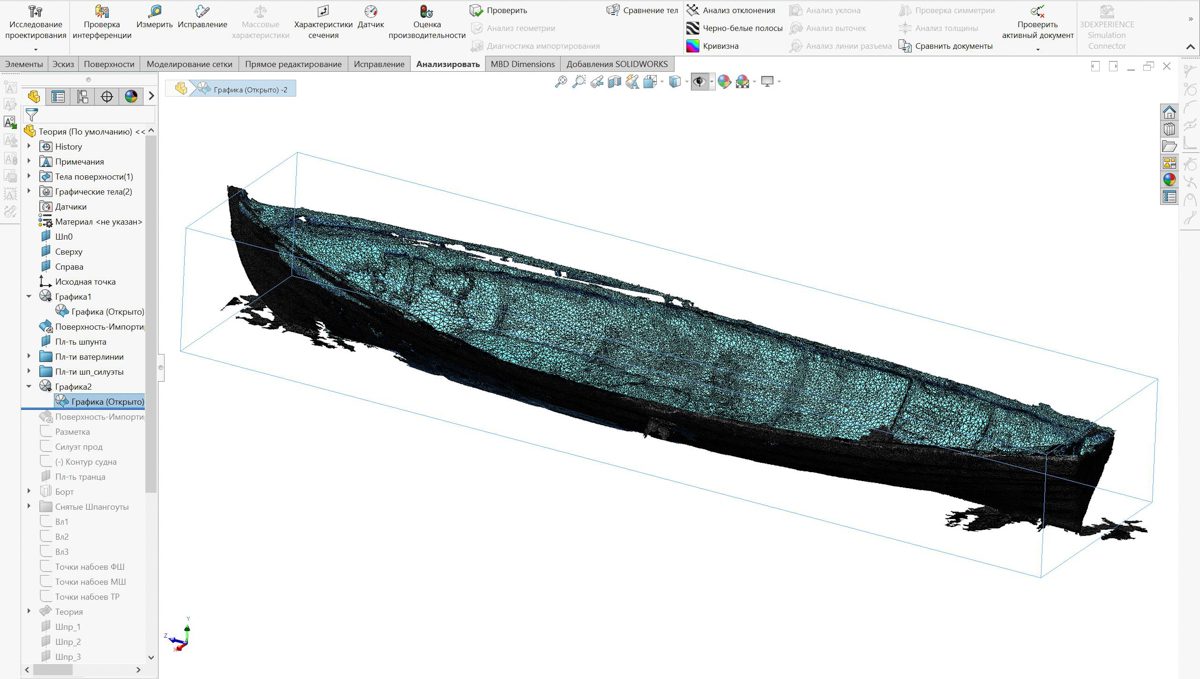Open the Appearances color ball on right task pane
This screenshot has height=679, width=1200.
1169,180
